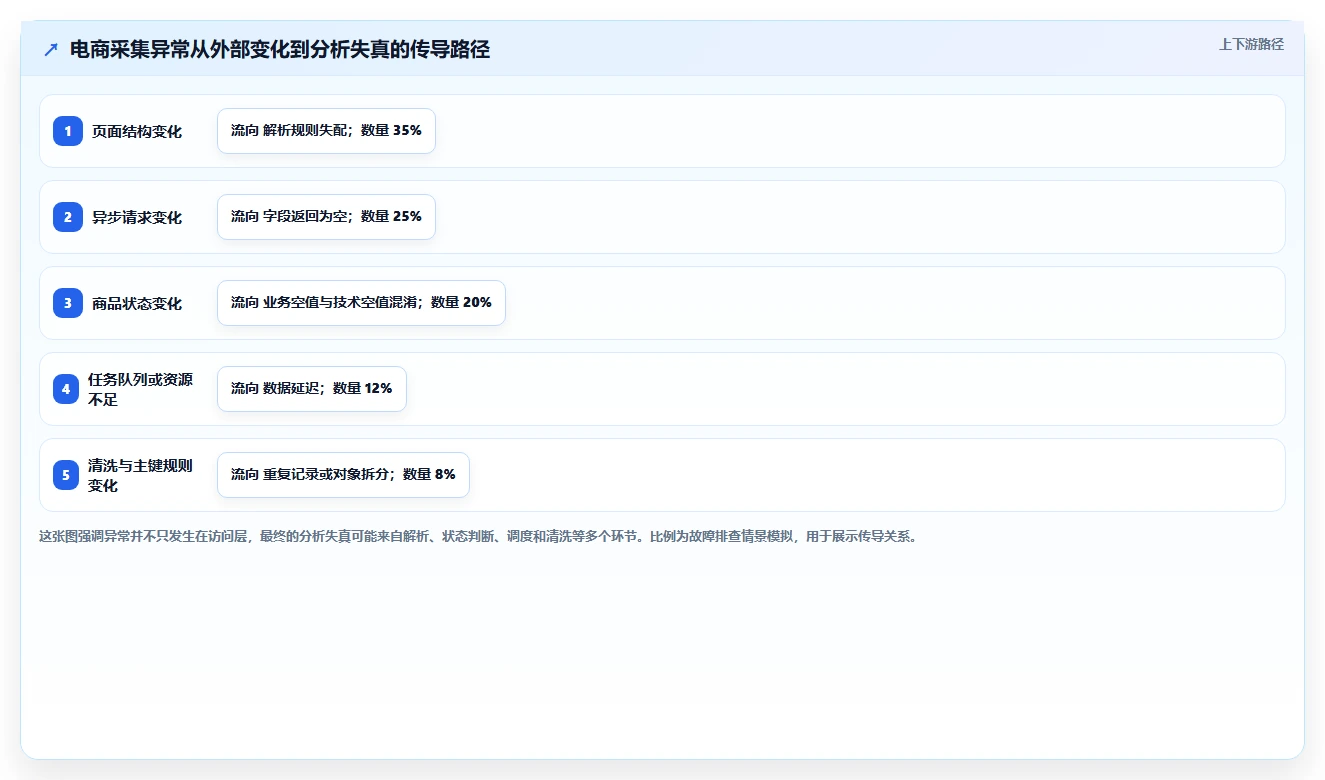Select number badge 5 for 清洗与主键规则变化
This screenshot has height=780, width=1325.
click(66, 475)
